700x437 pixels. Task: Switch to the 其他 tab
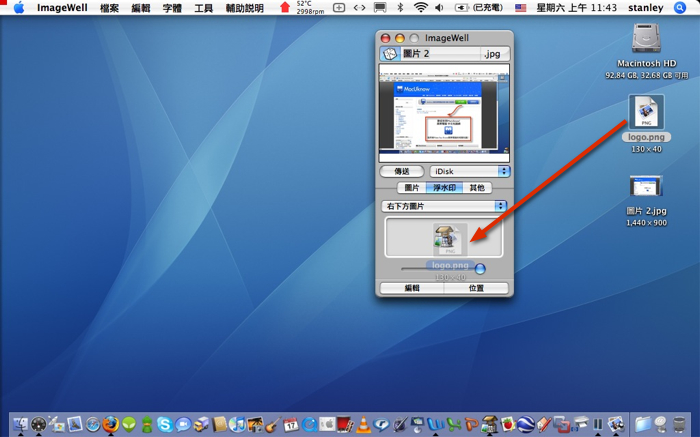pyautogui.click(x=477, y=187)
